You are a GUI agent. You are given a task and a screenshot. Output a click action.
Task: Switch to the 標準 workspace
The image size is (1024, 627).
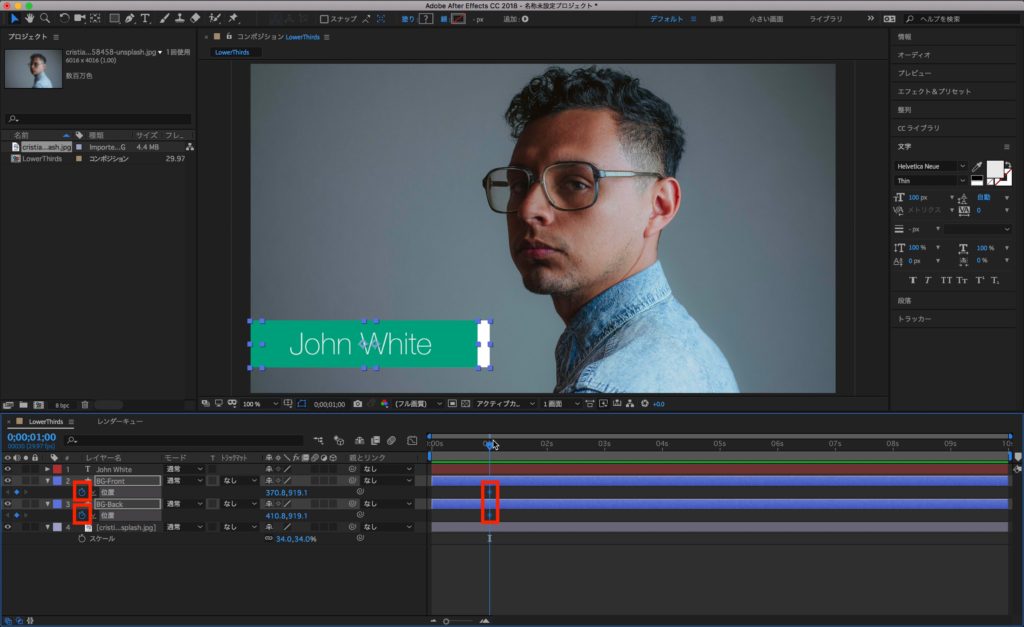point(716,19)
